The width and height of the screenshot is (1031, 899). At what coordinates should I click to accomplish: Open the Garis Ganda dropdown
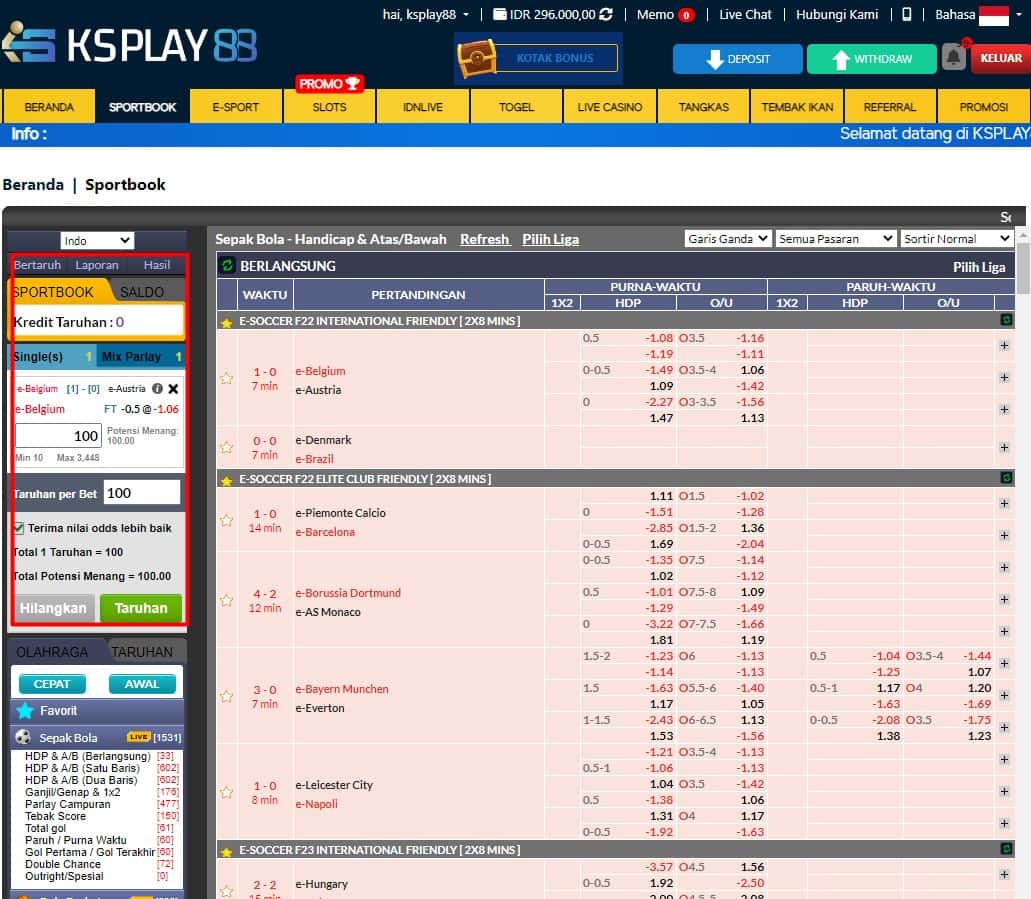point(727,238)
